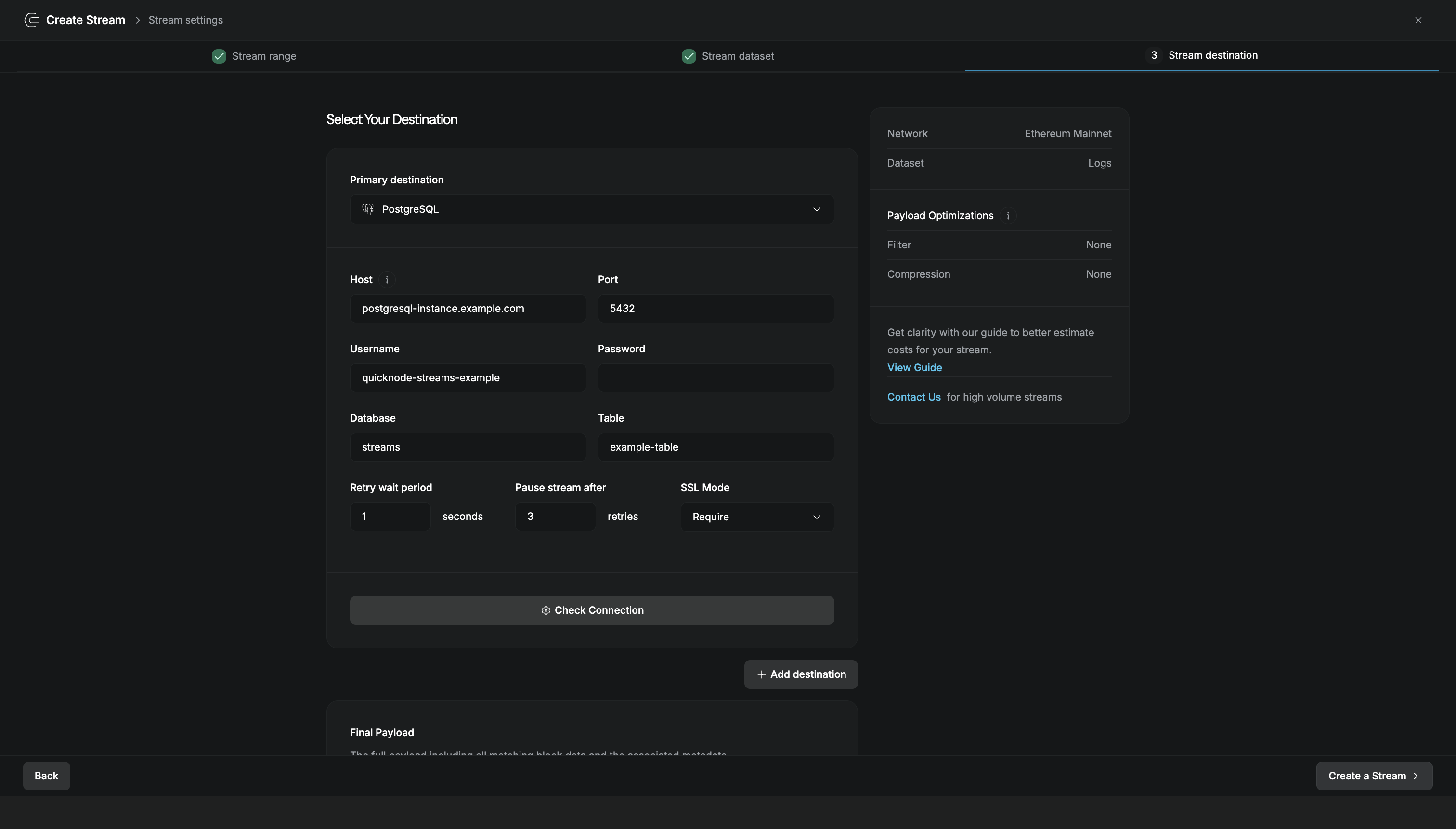Focus the Database input field
The width and height of the screenshot is (1456, 829).
[x=468, y=447]
